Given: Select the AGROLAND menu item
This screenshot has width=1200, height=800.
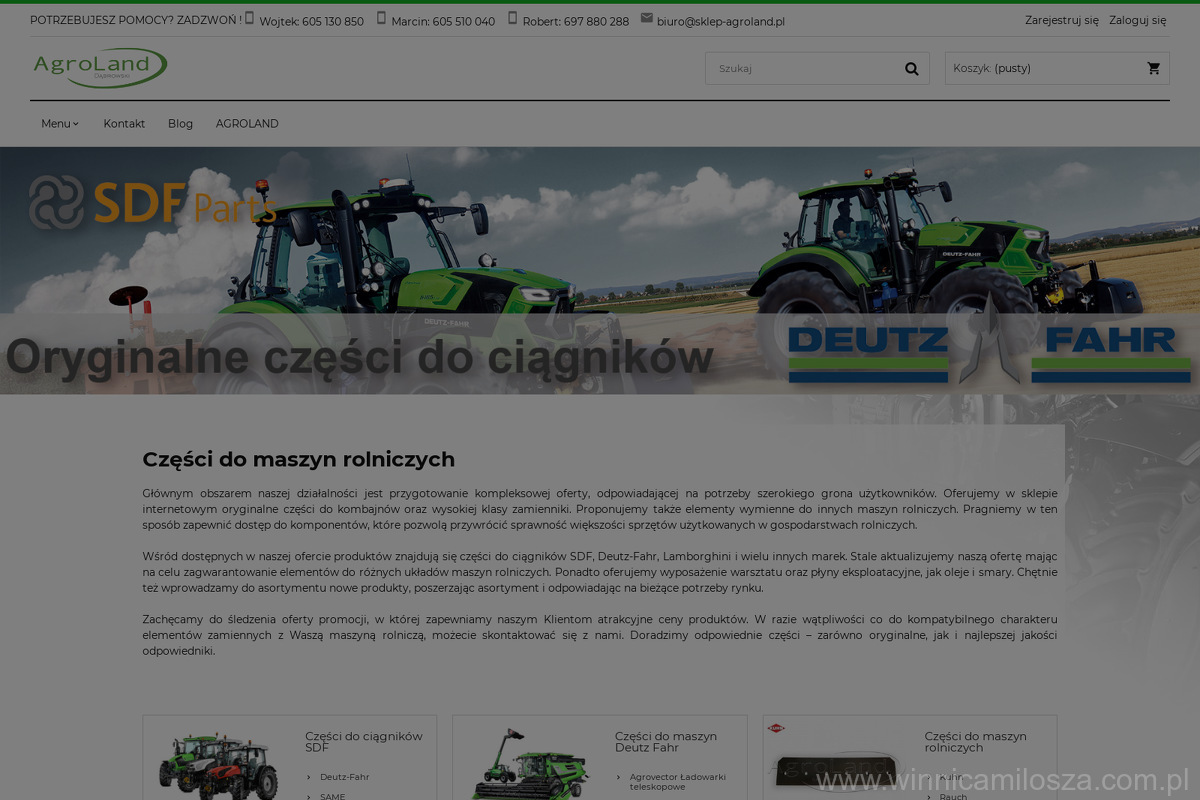Looking at the screenshot, I should tap(247, 124).
